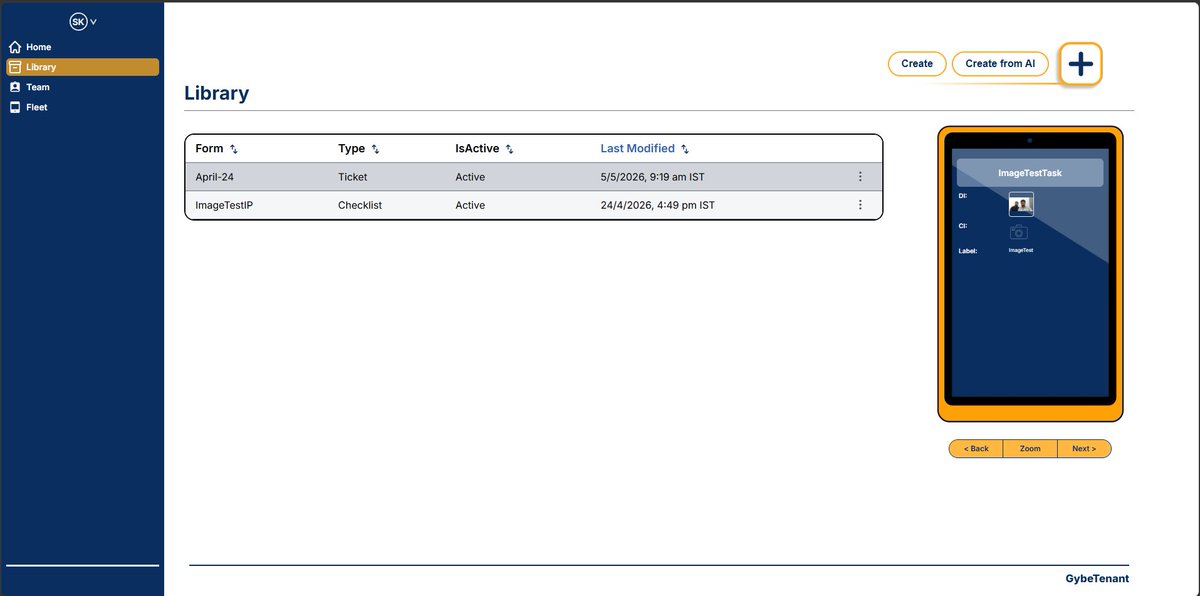
Task: Select the Library sidebar item
Action: (82, 67)
